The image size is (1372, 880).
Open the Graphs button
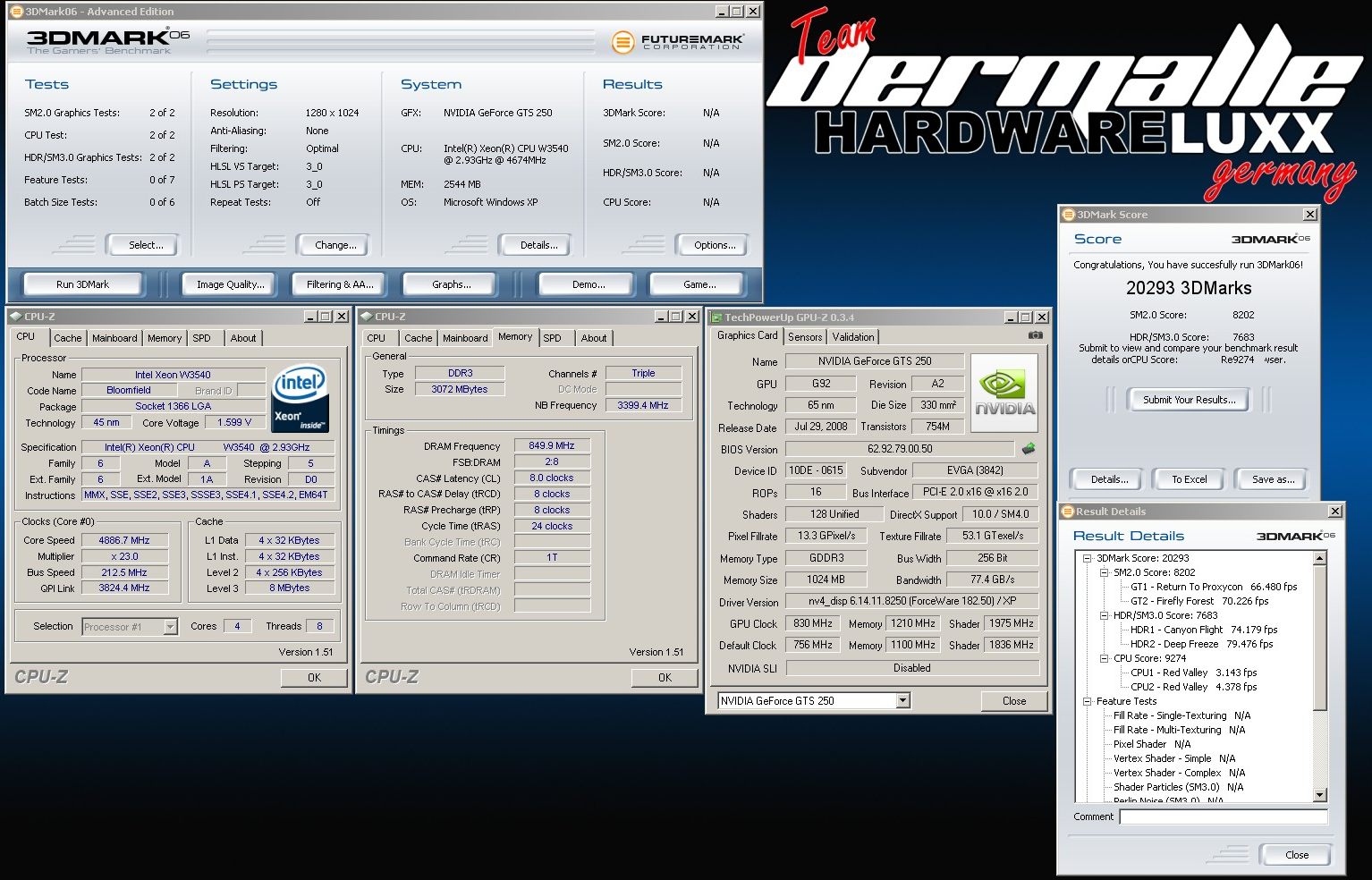tap(452, 284)
